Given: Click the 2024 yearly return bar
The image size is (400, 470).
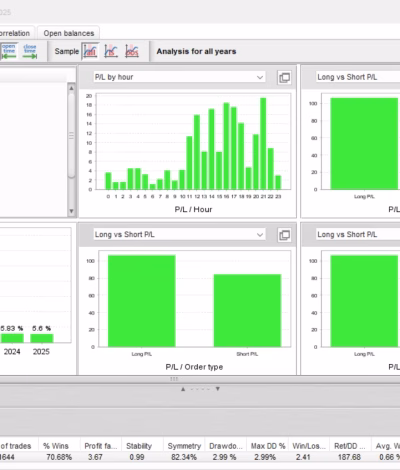Looking at the screenshot, I should point(12,338).
